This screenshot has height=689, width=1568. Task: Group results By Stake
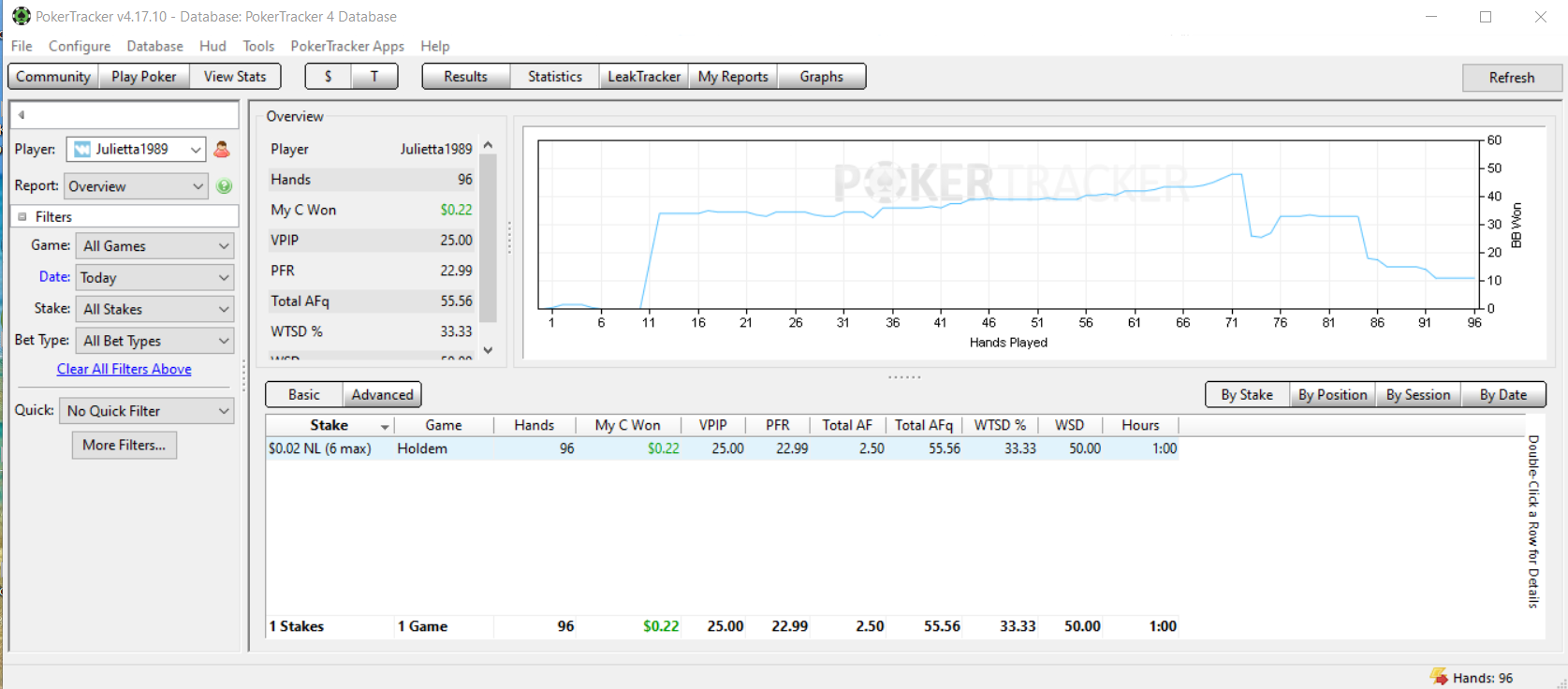[x=1247, y=395]
